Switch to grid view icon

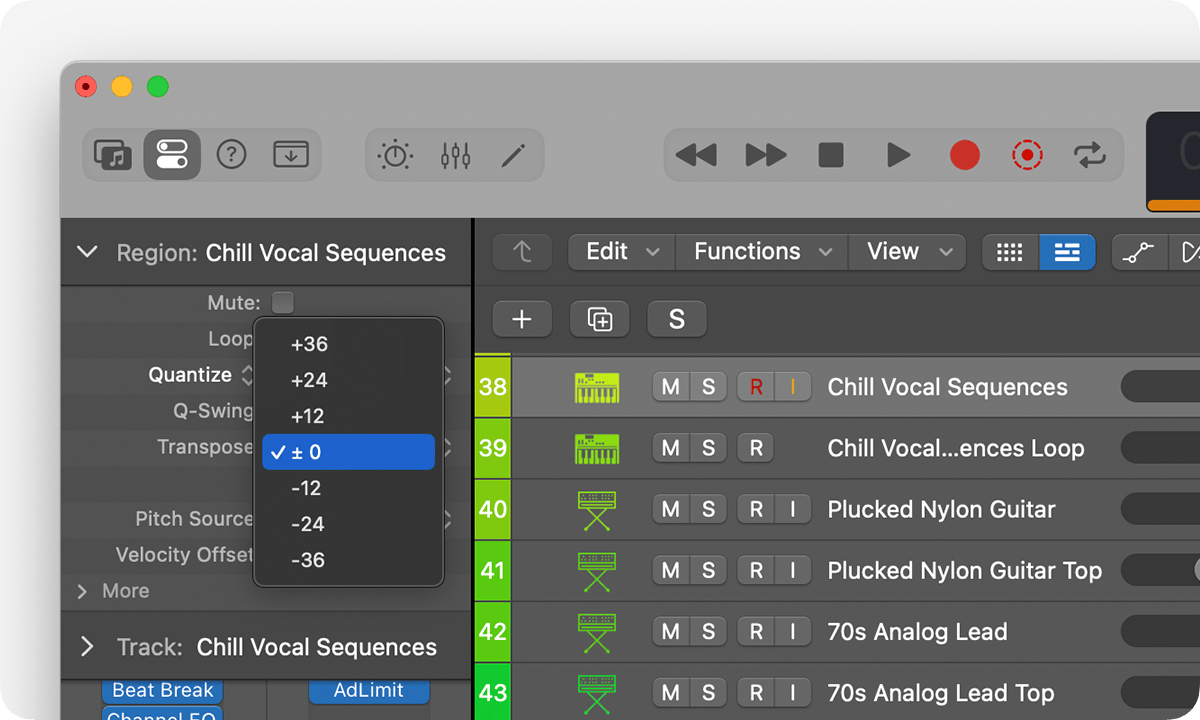tap(1010, 252)
